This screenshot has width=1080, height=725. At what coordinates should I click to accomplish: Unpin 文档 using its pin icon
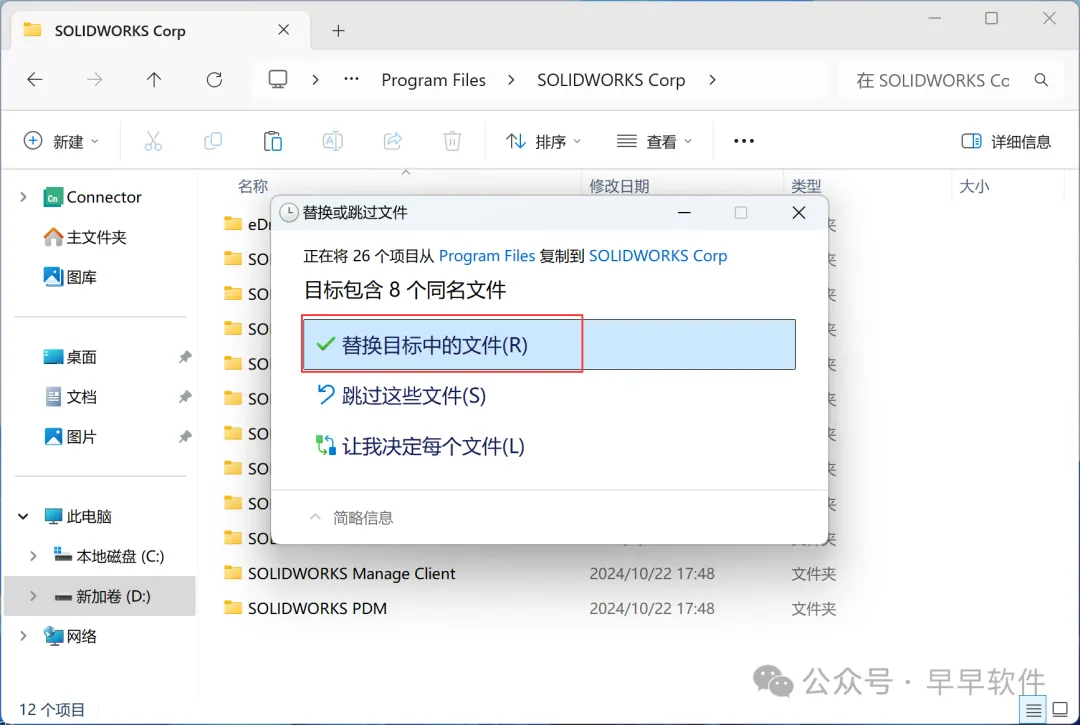point(185,397)
